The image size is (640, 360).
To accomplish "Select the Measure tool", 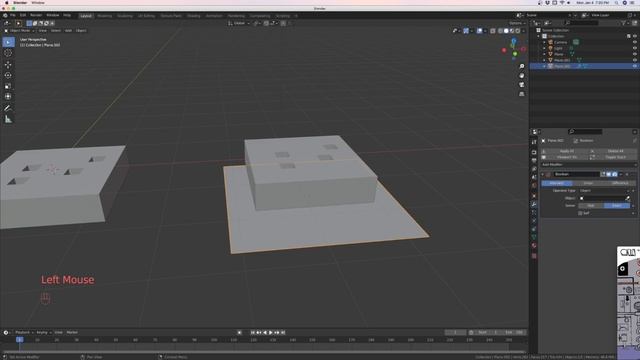I will (x=8, y=119).
